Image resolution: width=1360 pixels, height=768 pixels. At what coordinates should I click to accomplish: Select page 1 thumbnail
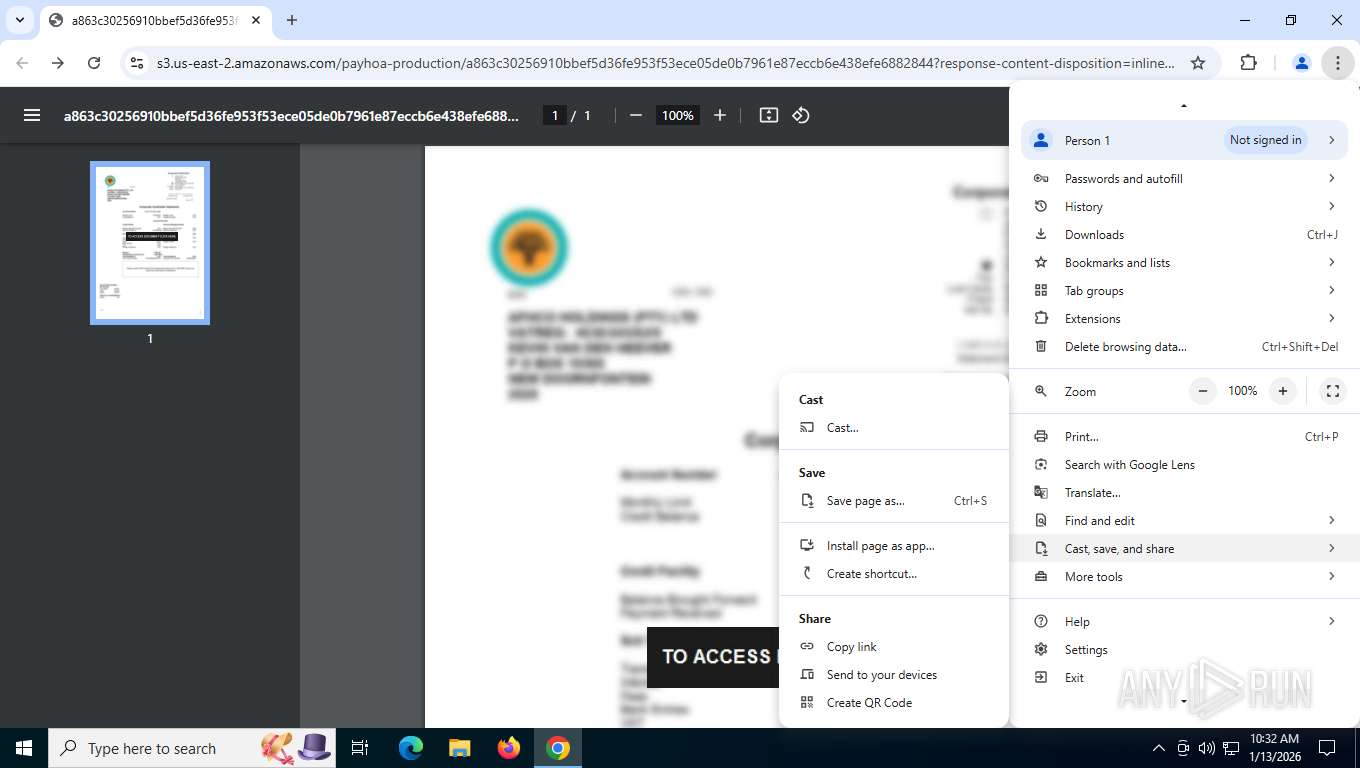150,243
